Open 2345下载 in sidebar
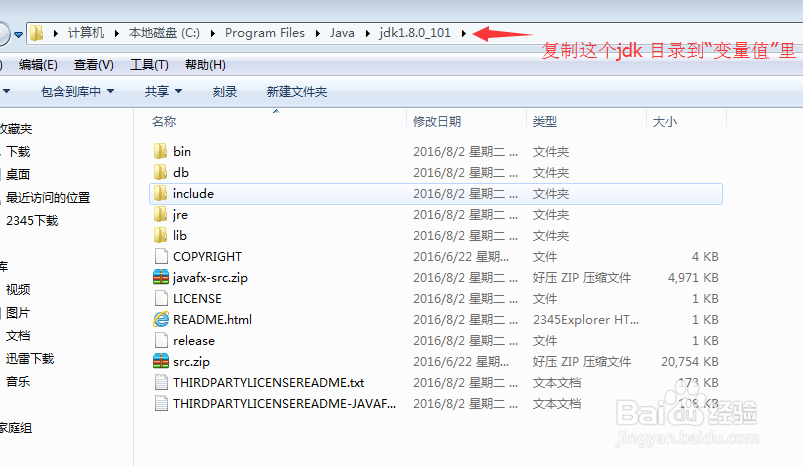Image resolution: width=803 pixels, height=466 pixels. pyautogui.click(x=32, y=221)
